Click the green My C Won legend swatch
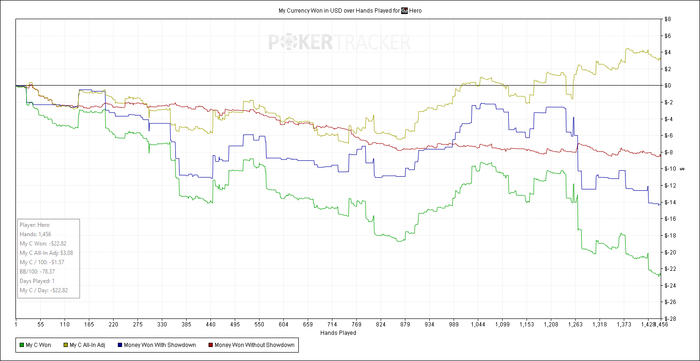The image size is (700, 361). (21, 345)
